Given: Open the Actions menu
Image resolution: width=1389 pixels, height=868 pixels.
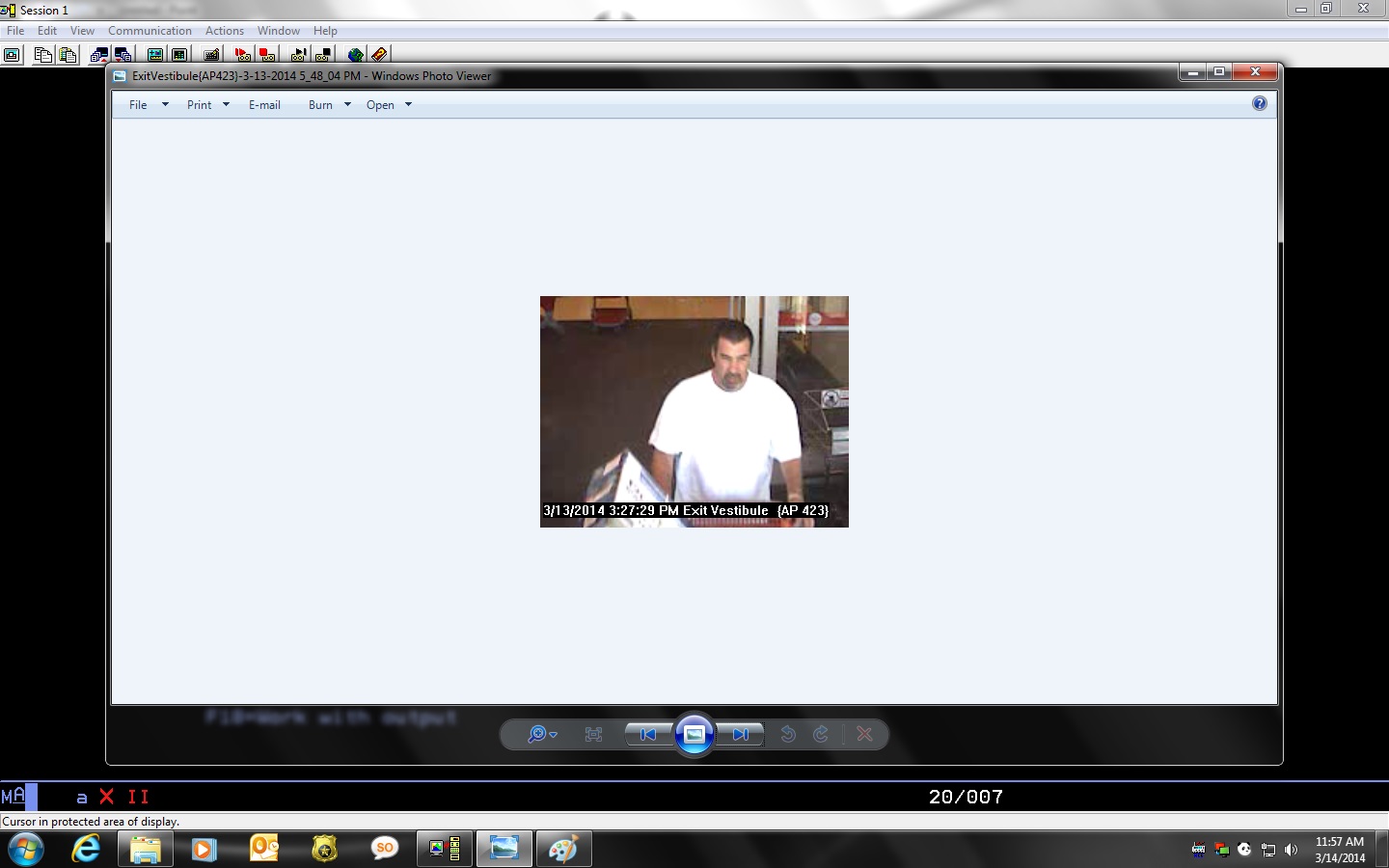Looking at the screenshot, I should point(225,31).
